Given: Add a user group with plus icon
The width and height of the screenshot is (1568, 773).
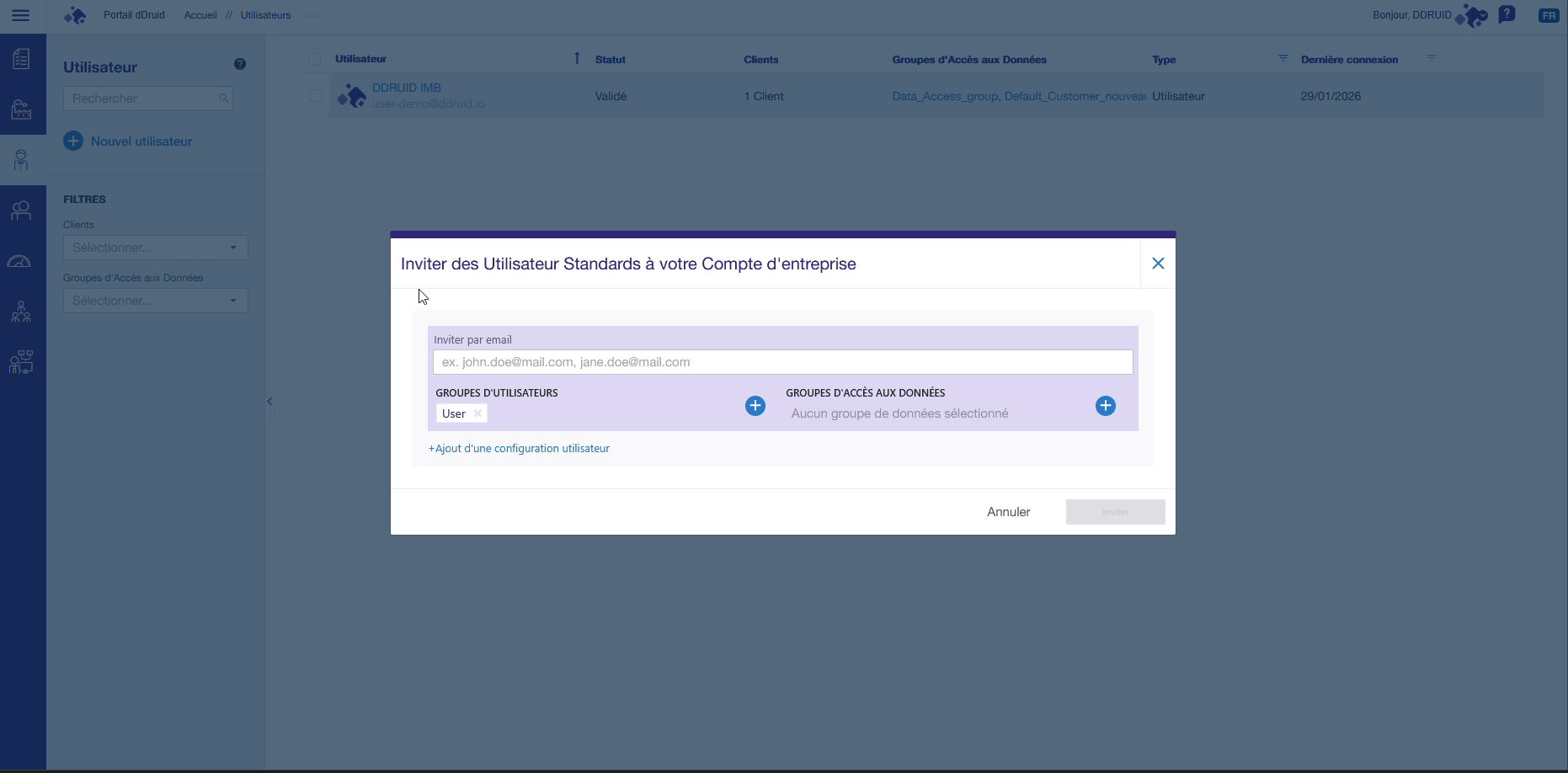Looking at the screenshot, I should pyautogui.click(x=755, y=406).
